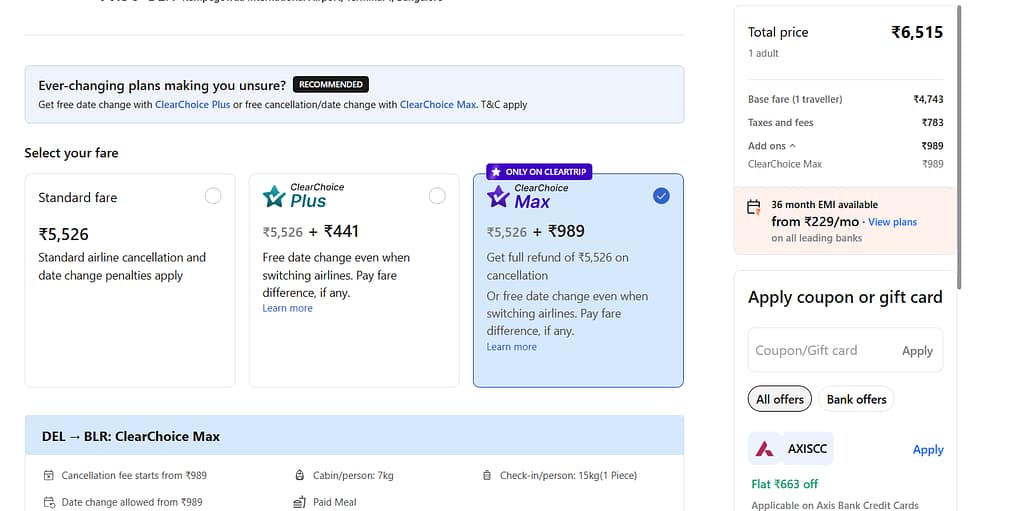Open Learn more under ClearChoice Plus

287,308
